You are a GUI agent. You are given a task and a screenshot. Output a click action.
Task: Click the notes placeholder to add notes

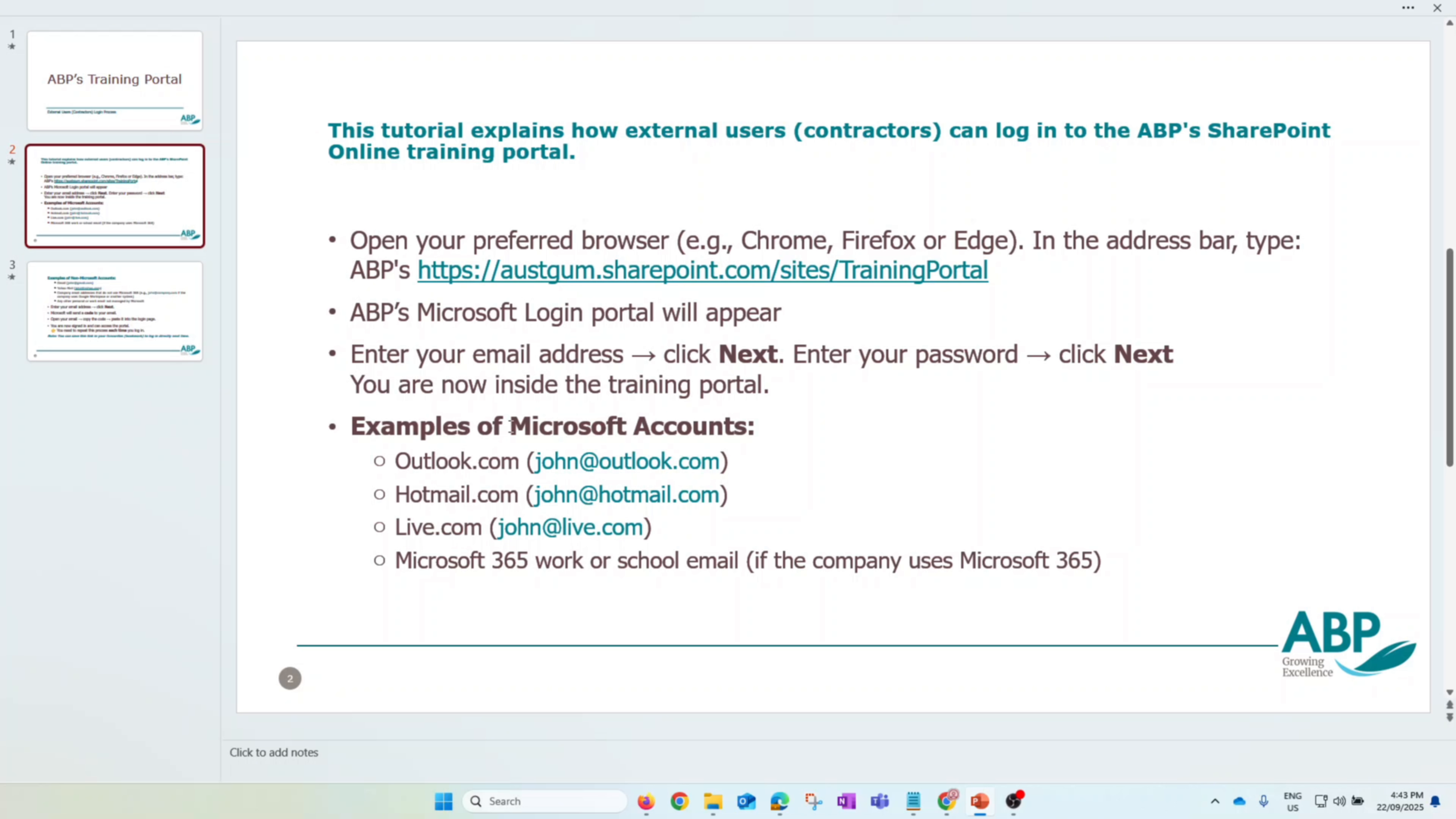click(x=273, y=752)
